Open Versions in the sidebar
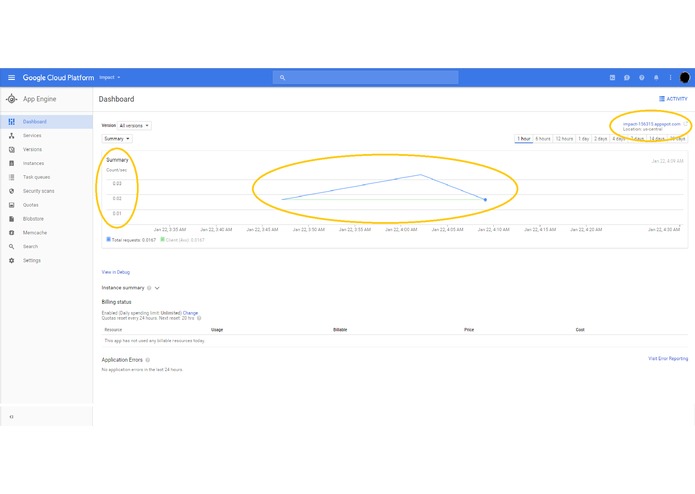Viewport: 695px width, 494px height. [47, 149]
